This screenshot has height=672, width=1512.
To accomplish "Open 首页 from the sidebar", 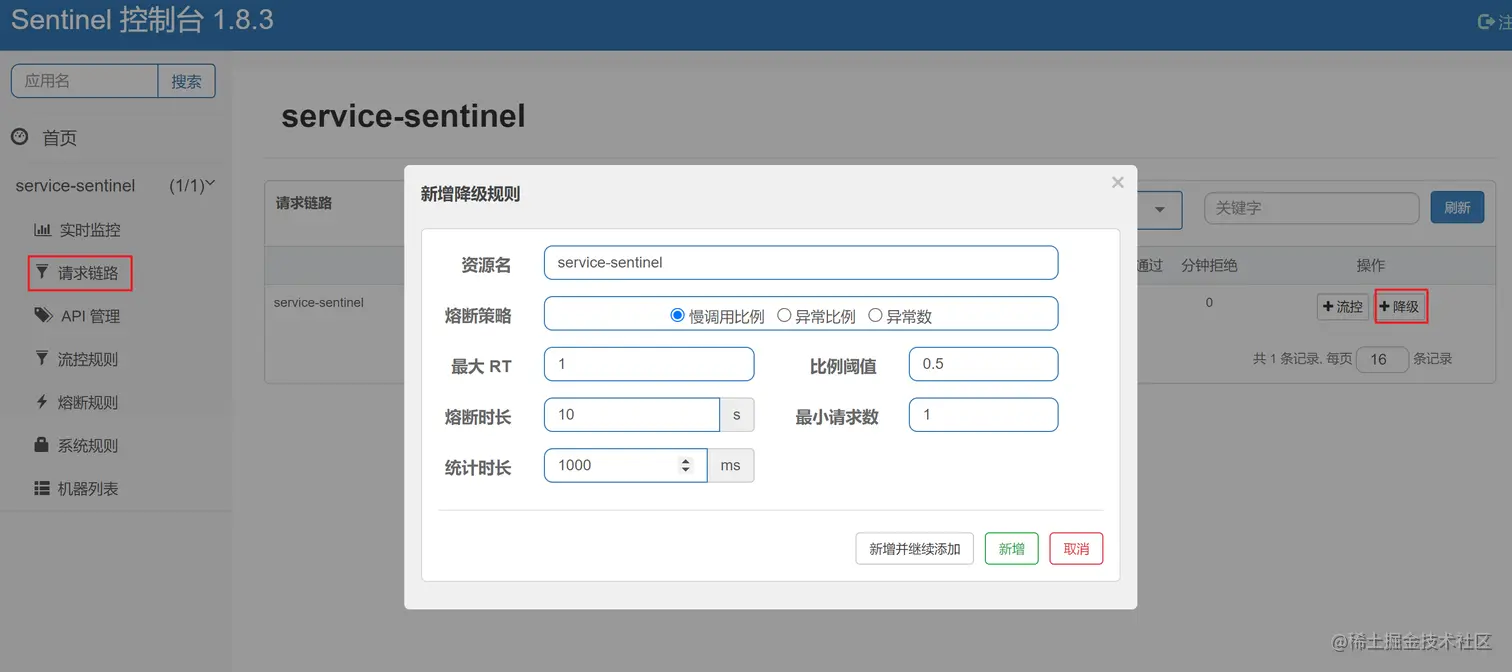I will pyautogui.click(x=59, y=138).
